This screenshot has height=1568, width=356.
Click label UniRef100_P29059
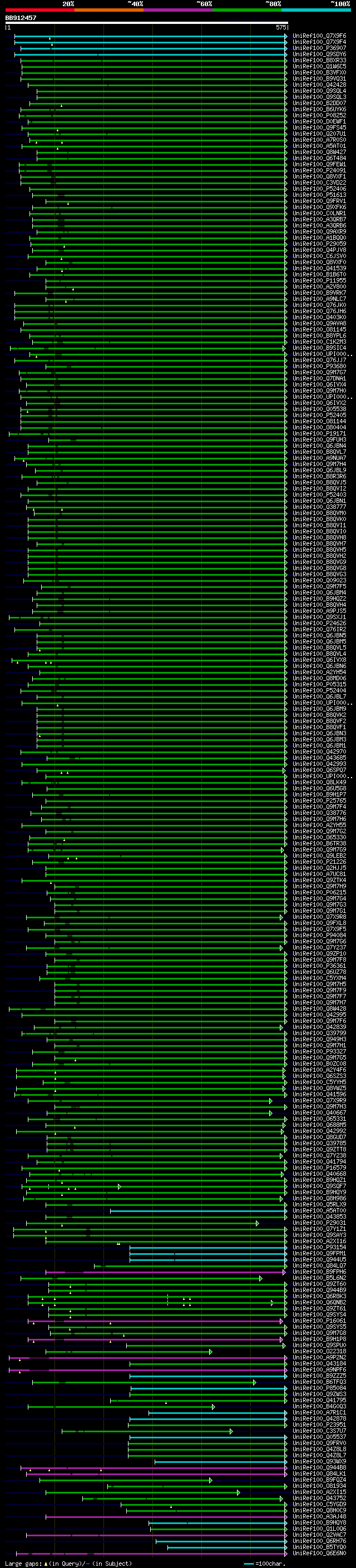click(319, 244)
